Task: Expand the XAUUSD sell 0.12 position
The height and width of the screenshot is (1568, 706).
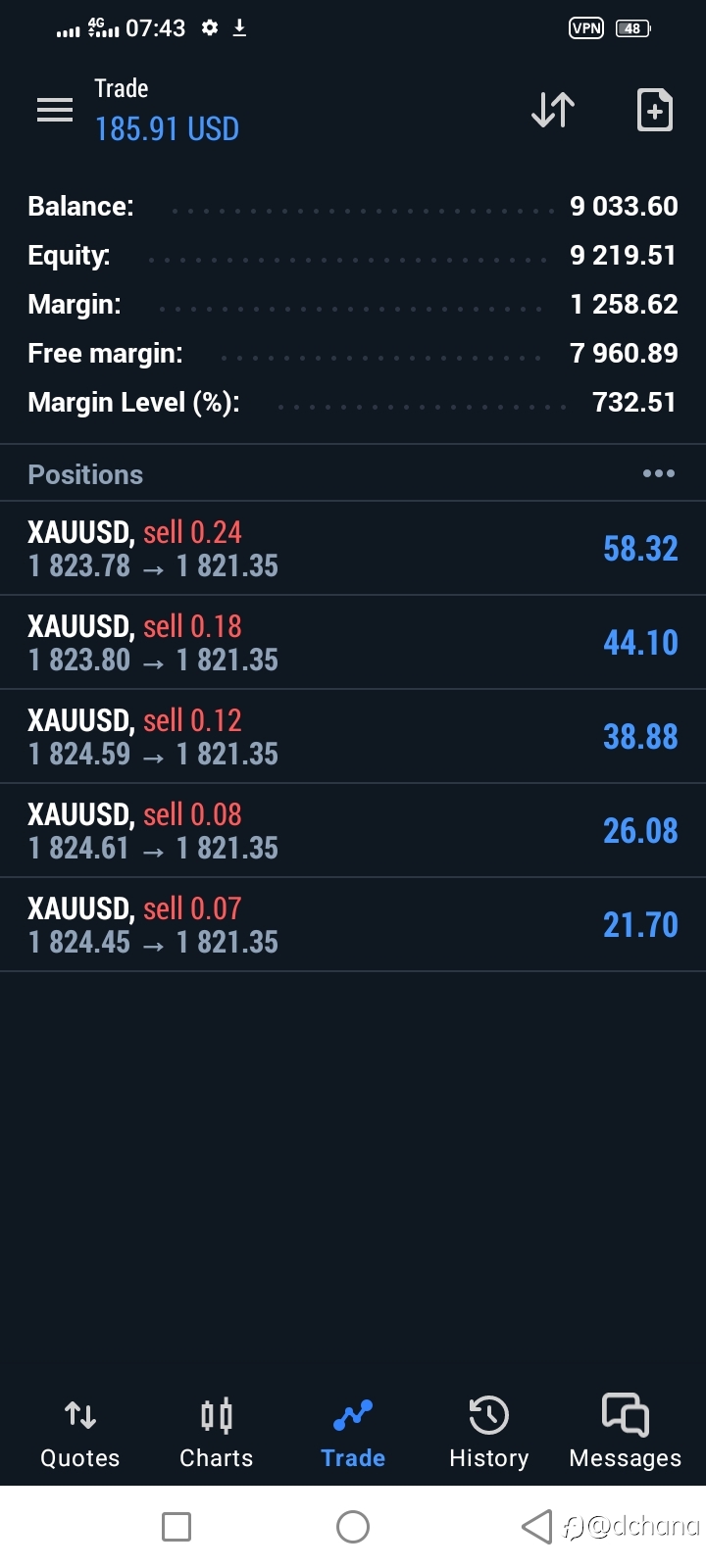Action: coord(353,737)
